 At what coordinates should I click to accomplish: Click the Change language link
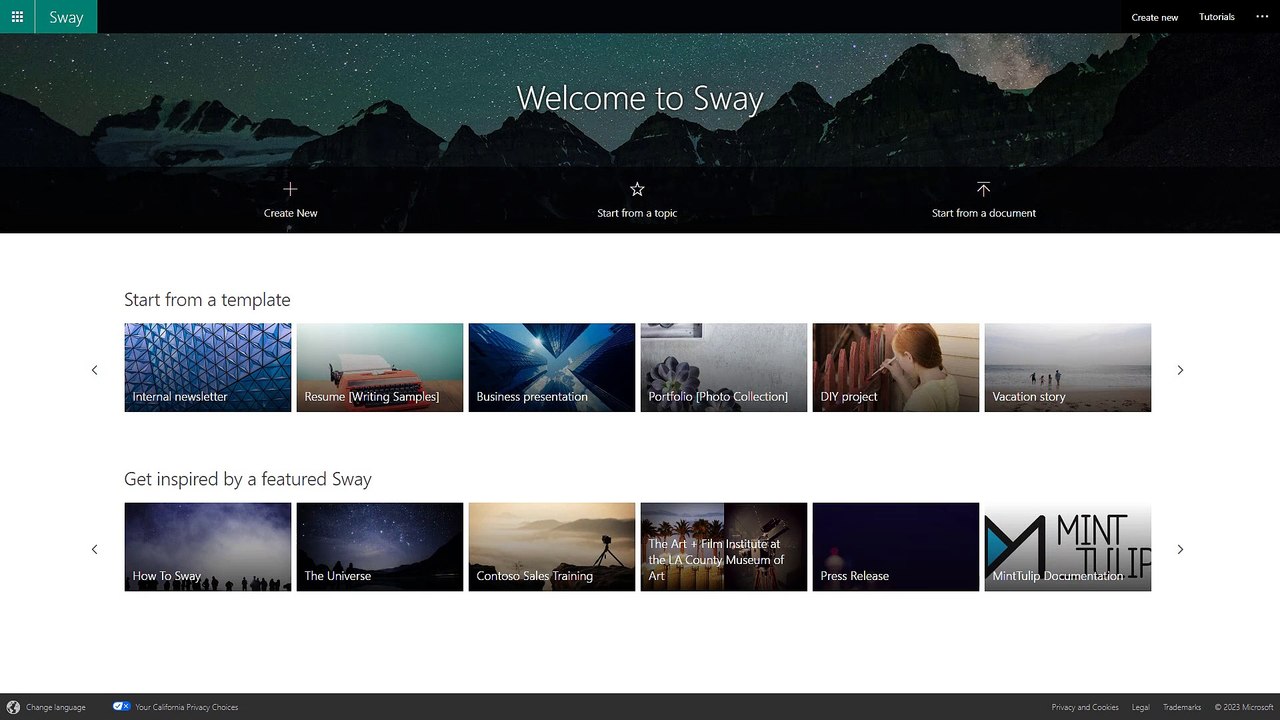click(56, 707)
